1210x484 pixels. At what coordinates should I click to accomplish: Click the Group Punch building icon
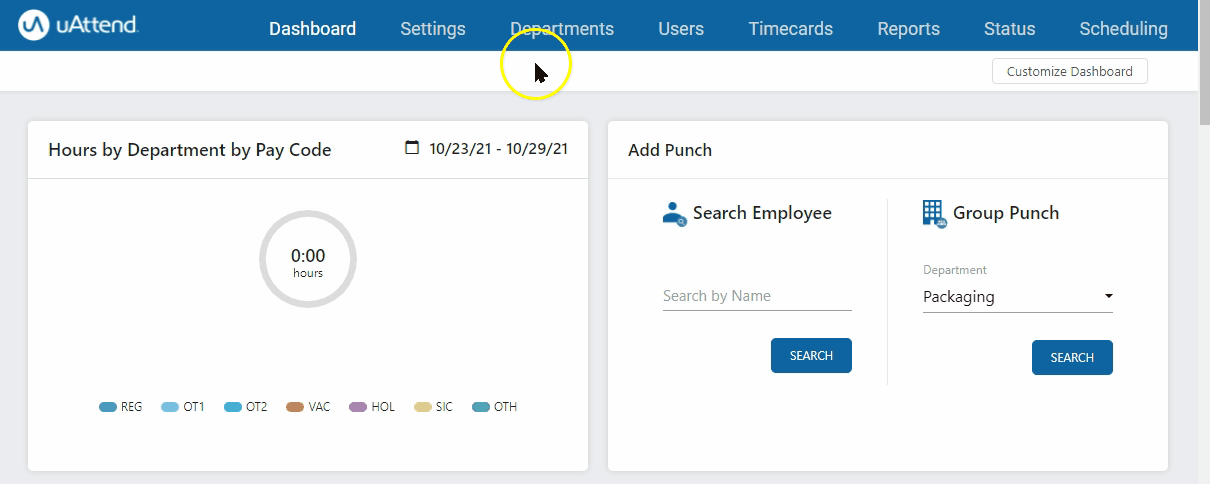tap(934, 213)
